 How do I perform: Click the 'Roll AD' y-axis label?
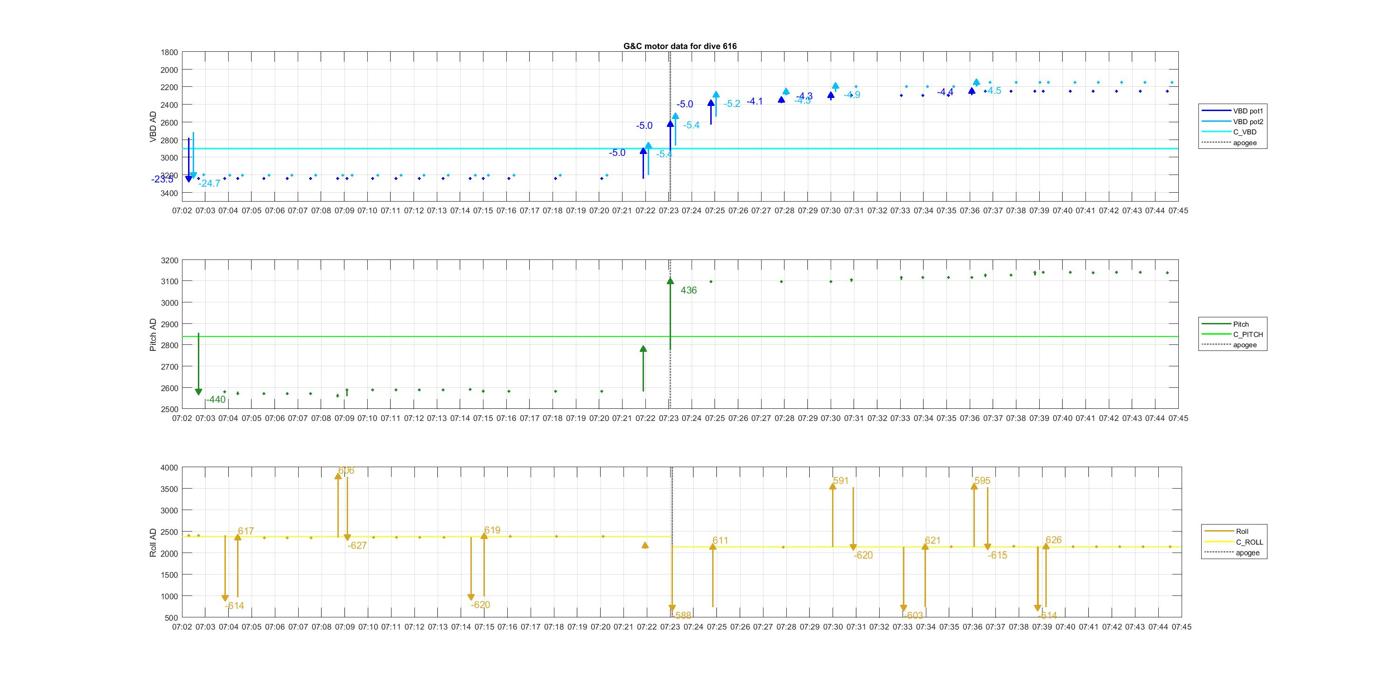pos(154,541)
